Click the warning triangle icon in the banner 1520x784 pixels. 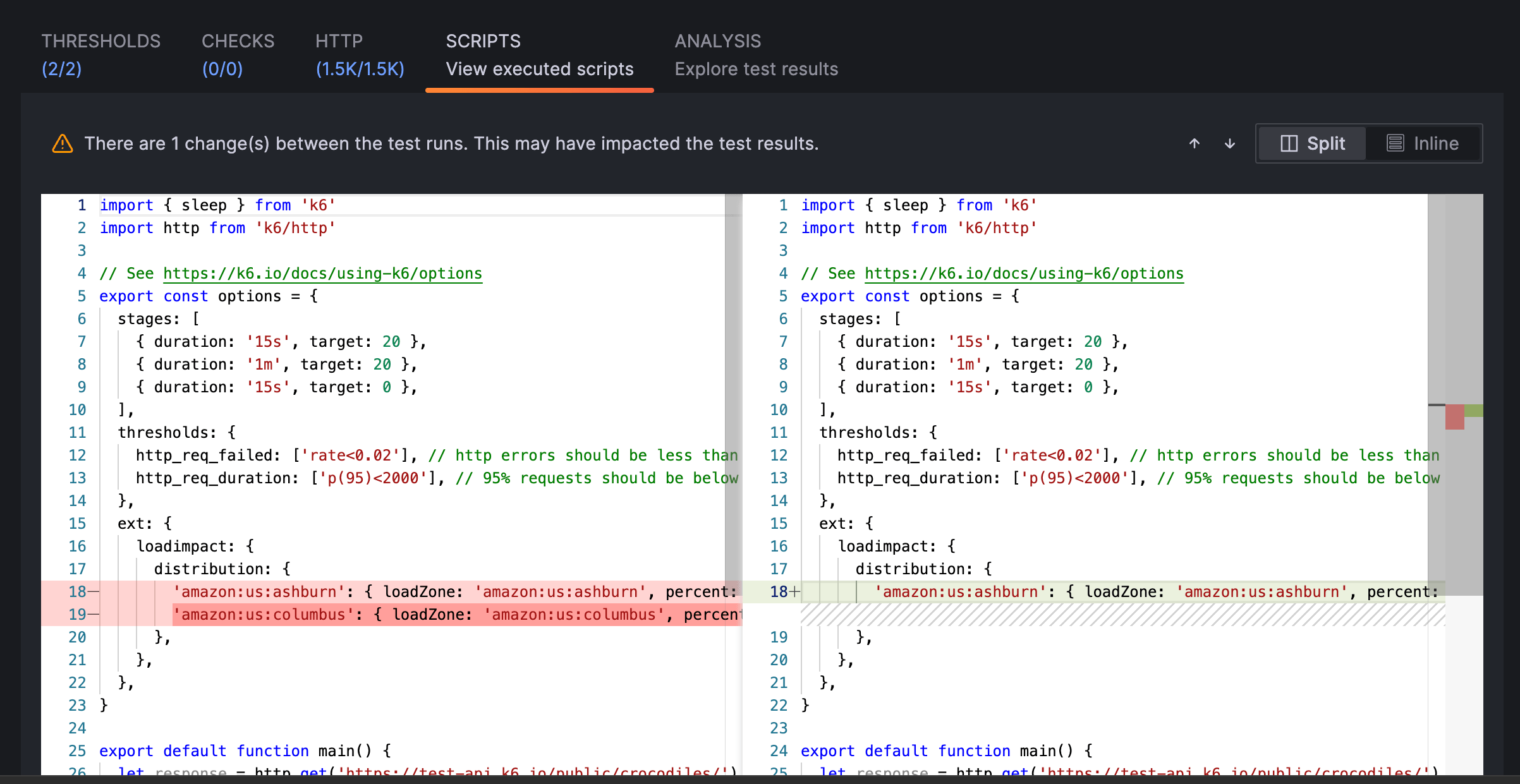pos(62,143)
